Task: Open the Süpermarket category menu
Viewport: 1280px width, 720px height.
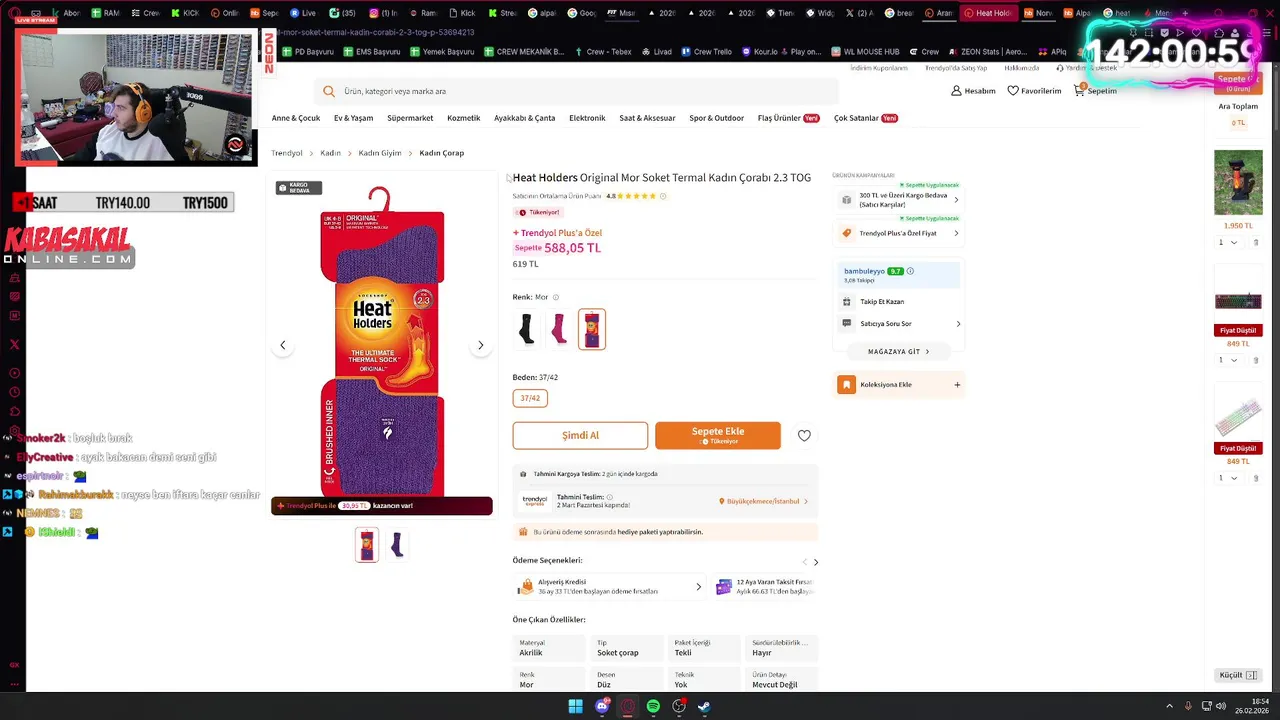Action: tap(410, 118)
